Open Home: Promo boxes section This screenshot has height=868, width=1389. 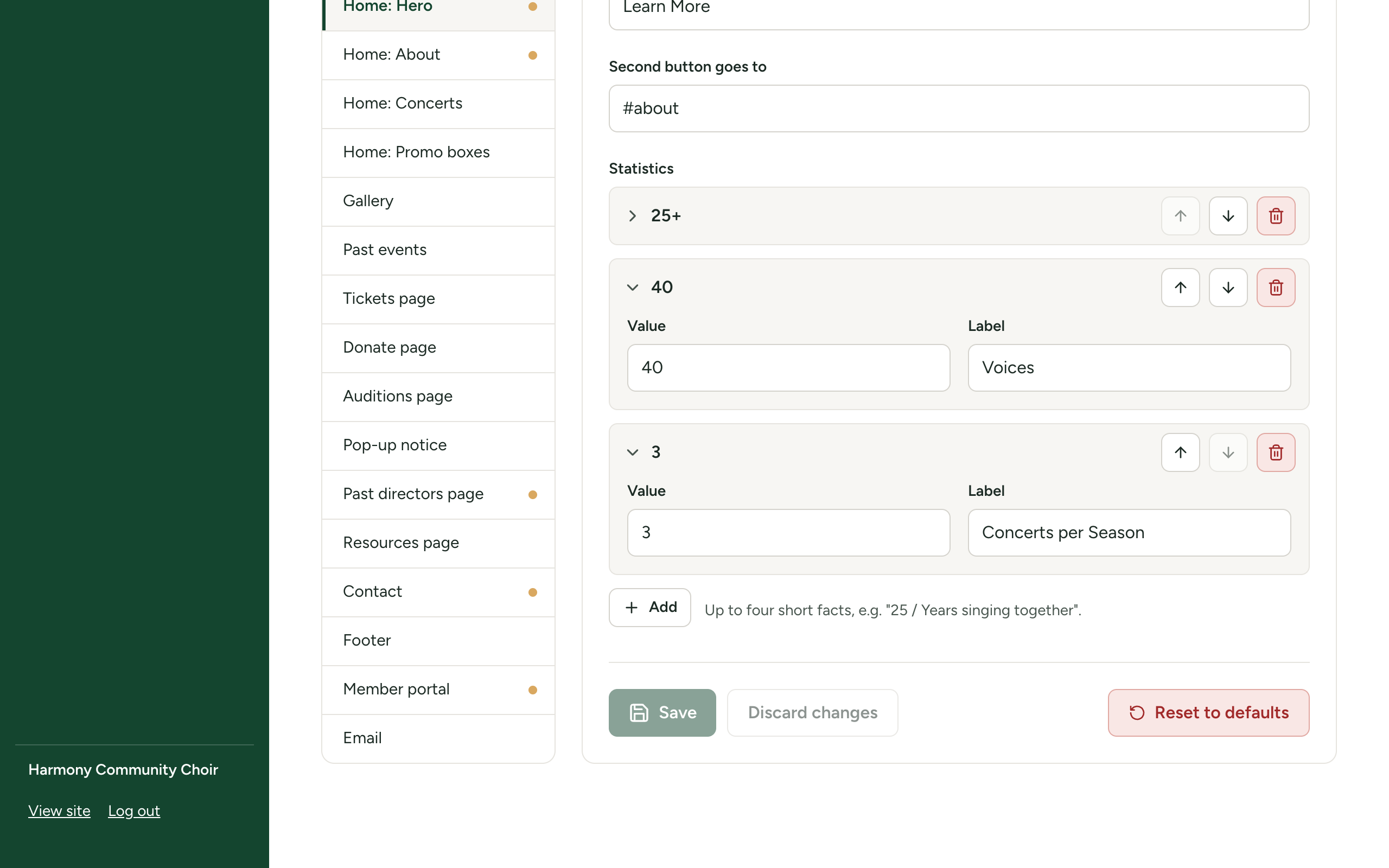click(x=438, y=152)
